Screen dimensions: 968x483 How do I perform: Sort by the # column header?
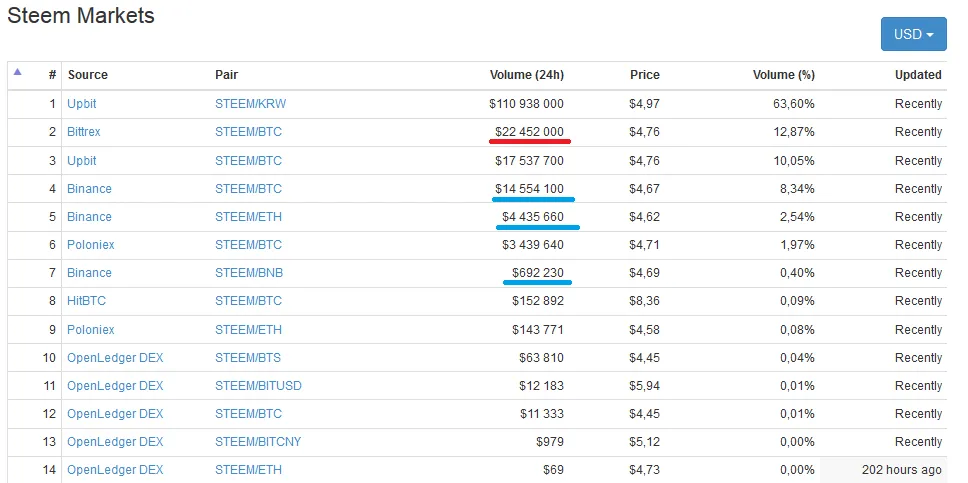pos(52,75)
